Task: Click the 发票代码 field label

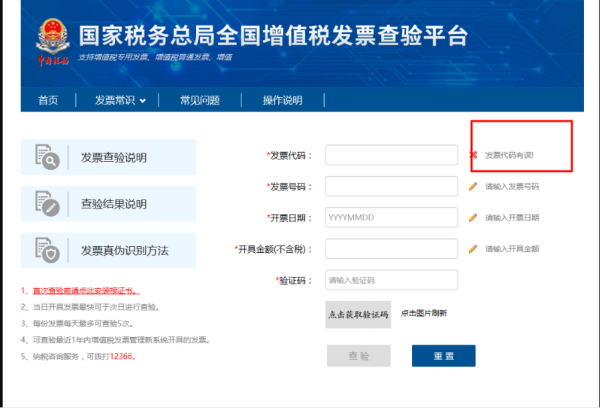Action: pos(289,155)
